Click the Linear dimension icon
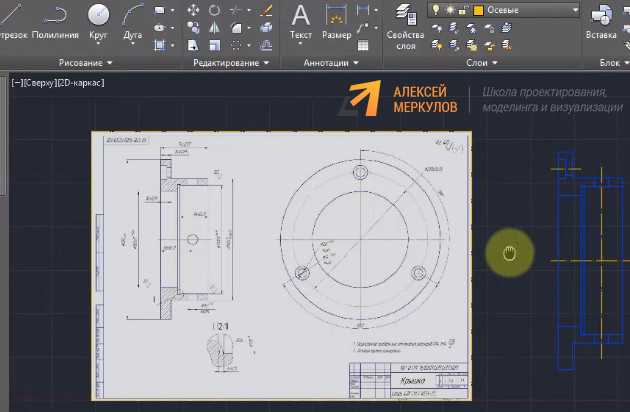Screen dimensions: 630x412 [362, 10]
